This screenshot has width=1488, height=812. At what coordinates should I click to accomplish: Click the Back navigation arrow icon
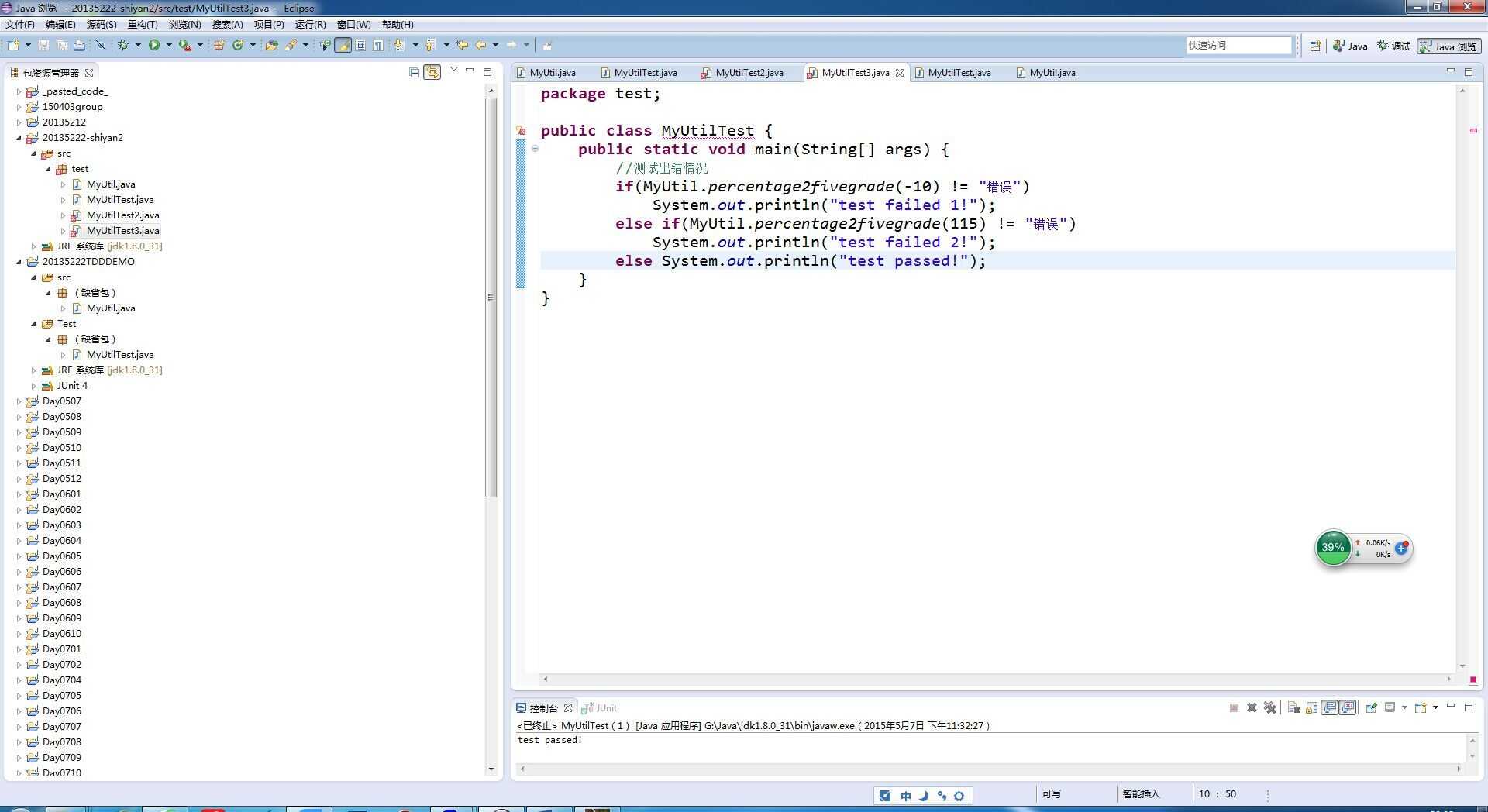pos(480,45)
